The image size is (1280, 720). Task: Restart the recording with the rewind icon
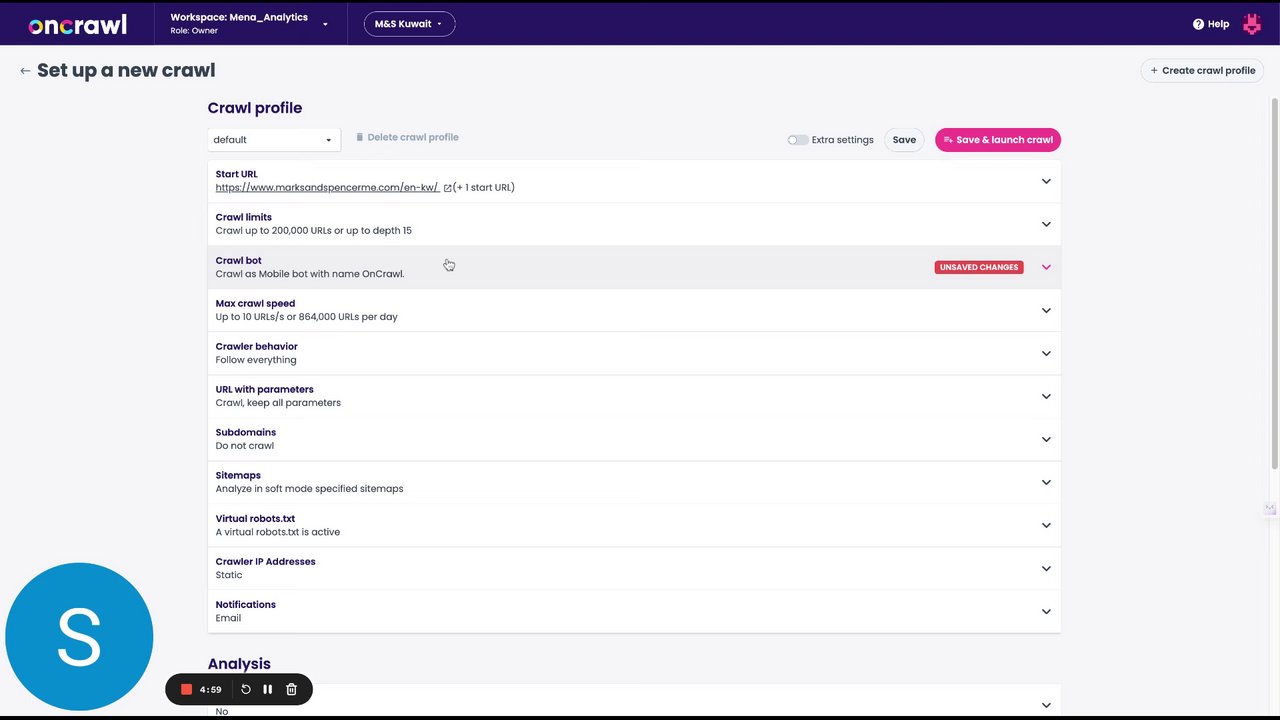pyautogui.click(x=246, y=689)
